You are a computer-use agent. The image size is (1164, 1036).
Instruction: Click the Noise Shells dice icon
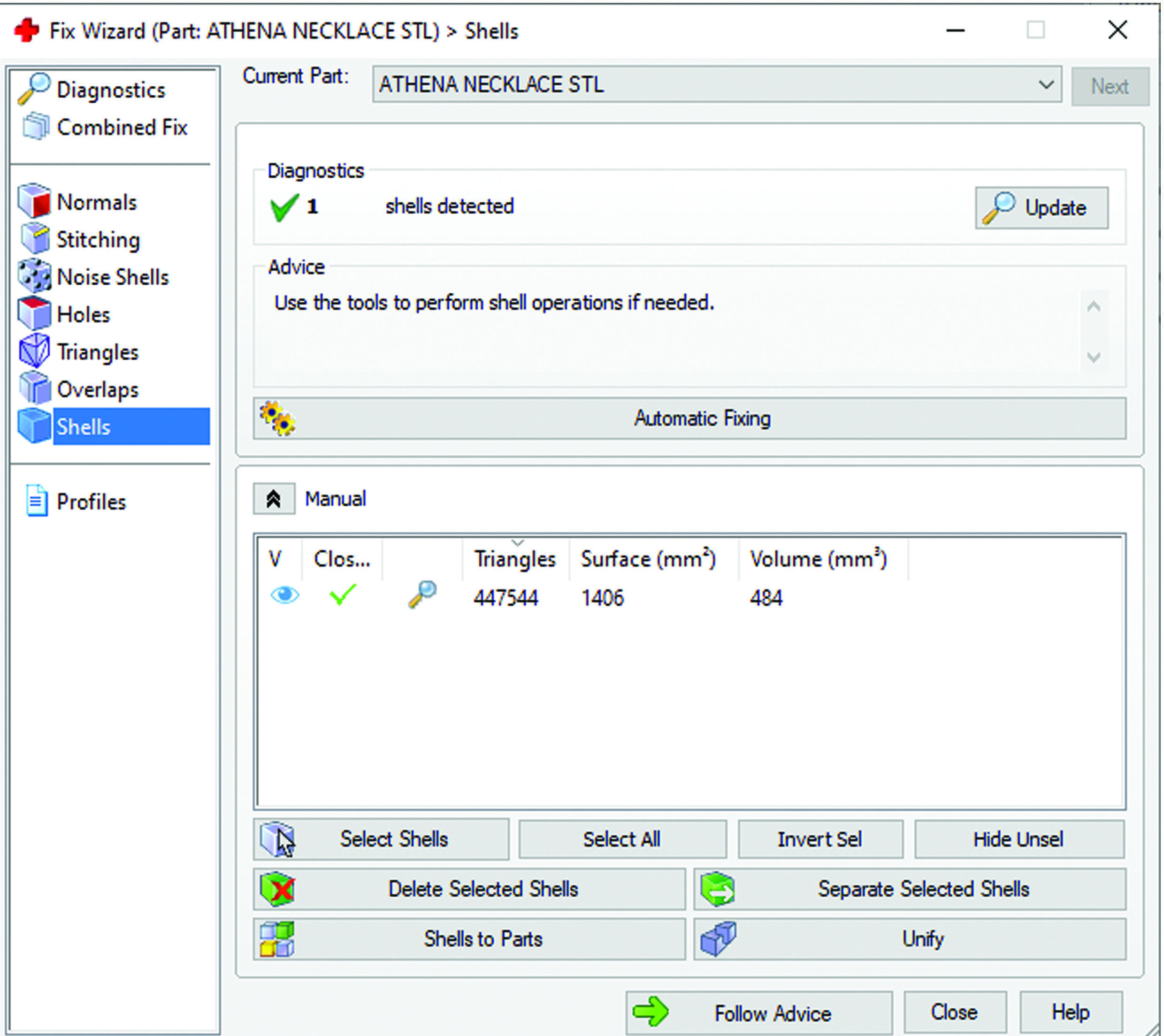[x=34, y=276]
